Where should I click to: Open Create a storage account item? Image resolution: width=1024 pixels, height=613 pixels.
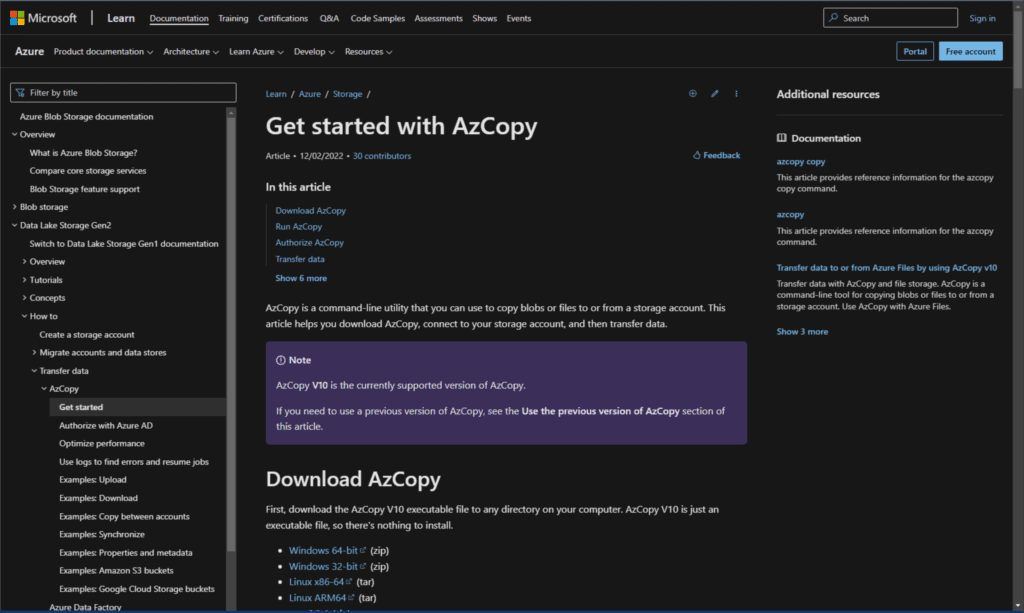click(87, 334)
